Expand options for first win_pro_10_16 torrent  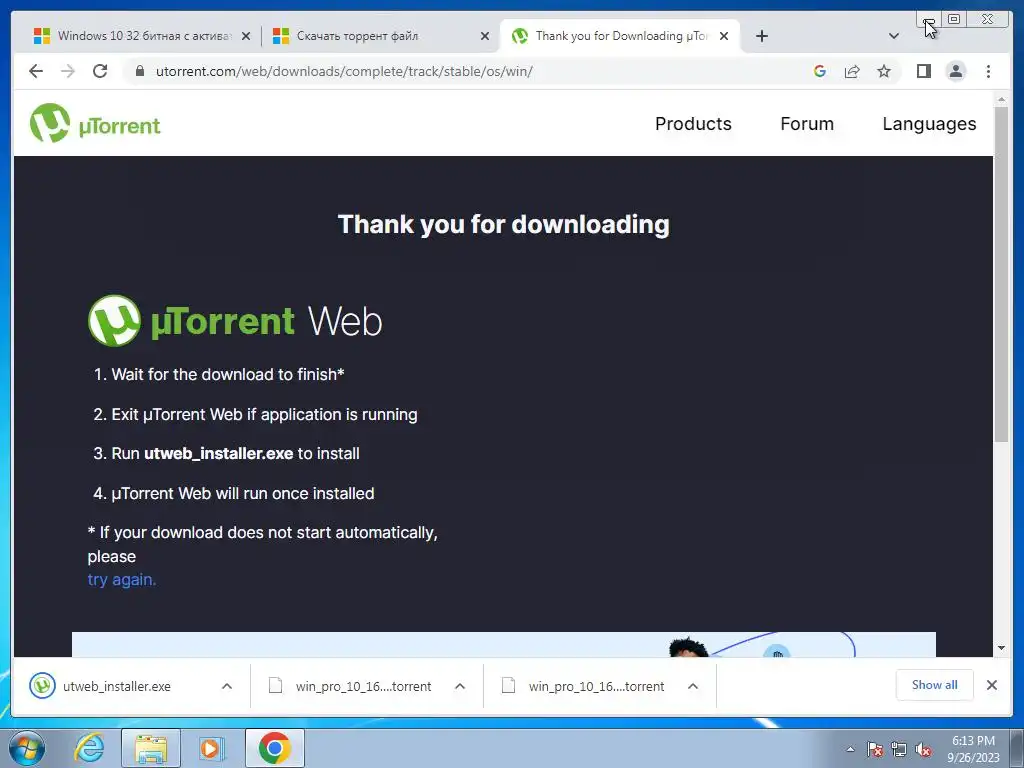click(460, 686)
